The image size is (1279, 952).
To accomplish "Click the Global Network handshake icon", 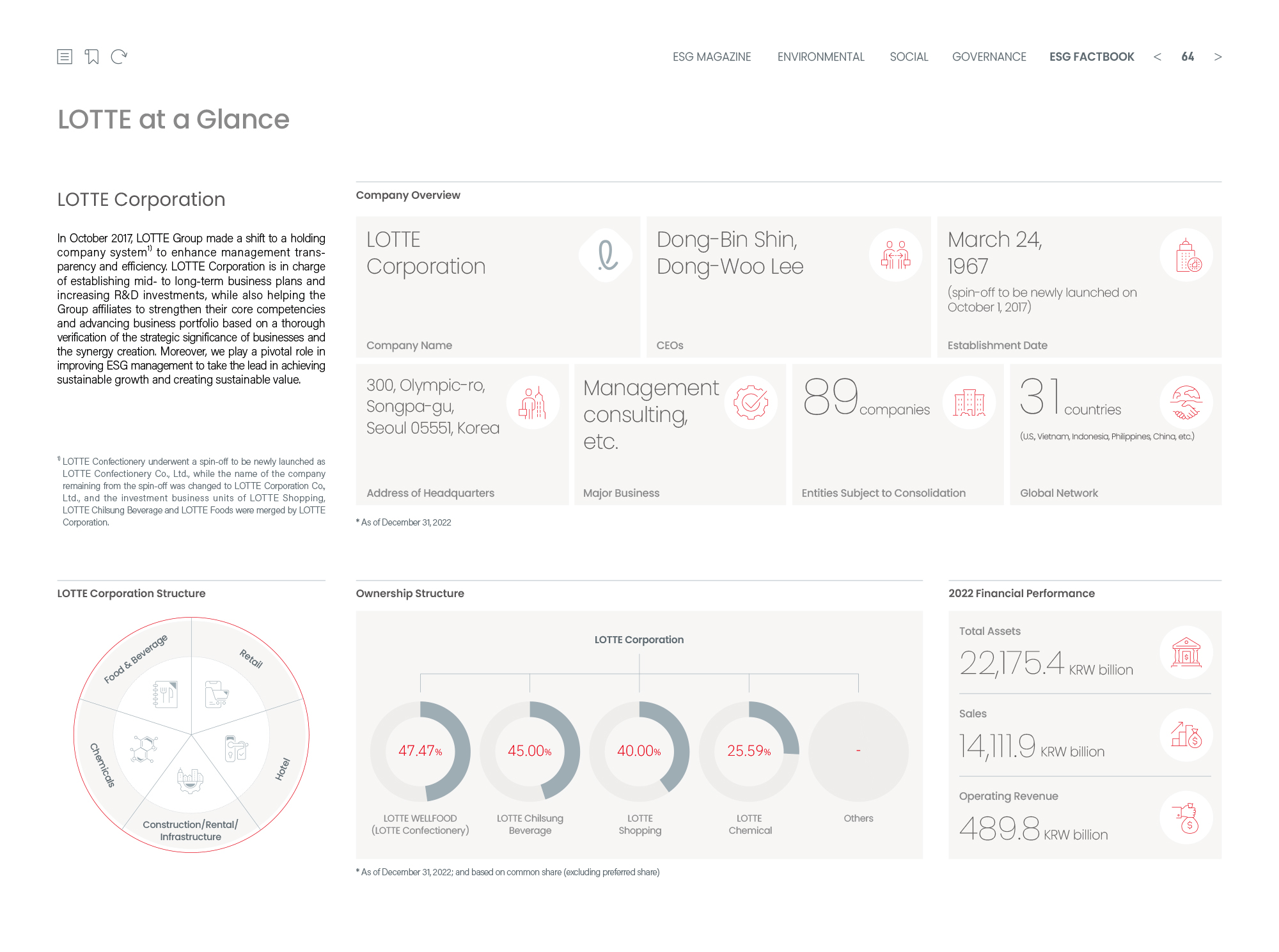I will point(1187,403).
